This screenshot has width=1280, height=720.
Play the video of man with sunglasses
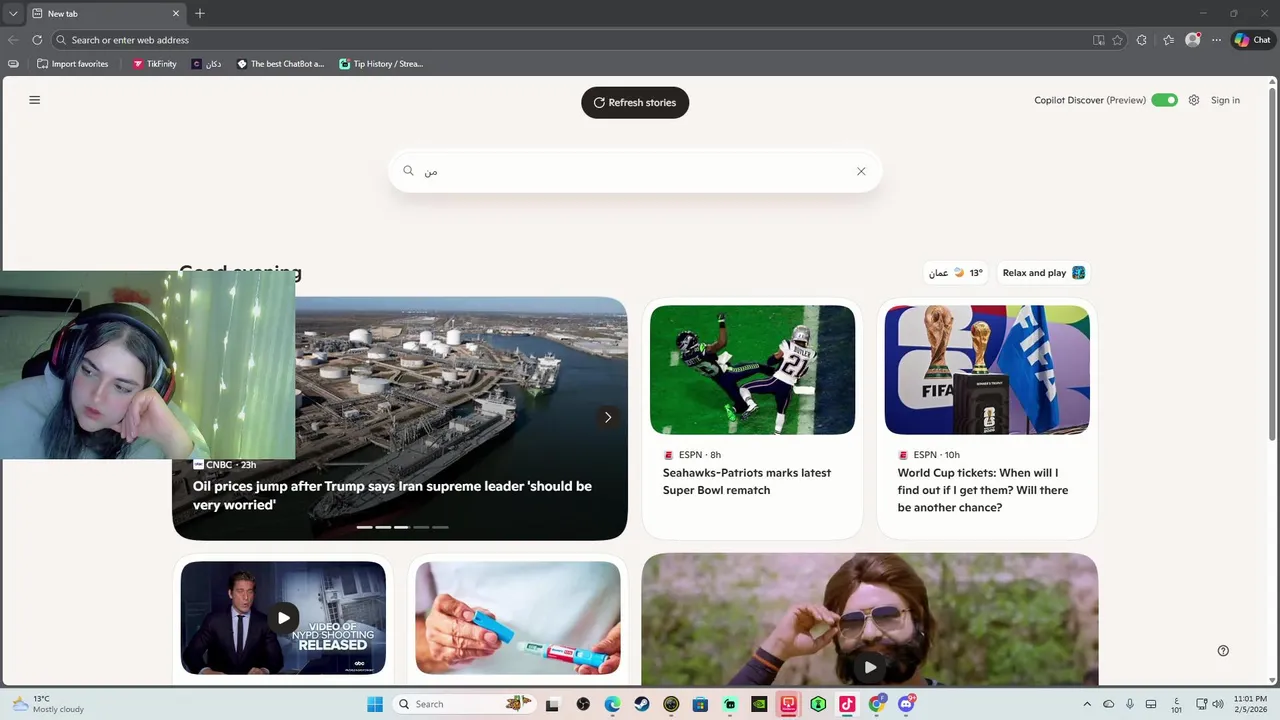(x=870, y=667)
